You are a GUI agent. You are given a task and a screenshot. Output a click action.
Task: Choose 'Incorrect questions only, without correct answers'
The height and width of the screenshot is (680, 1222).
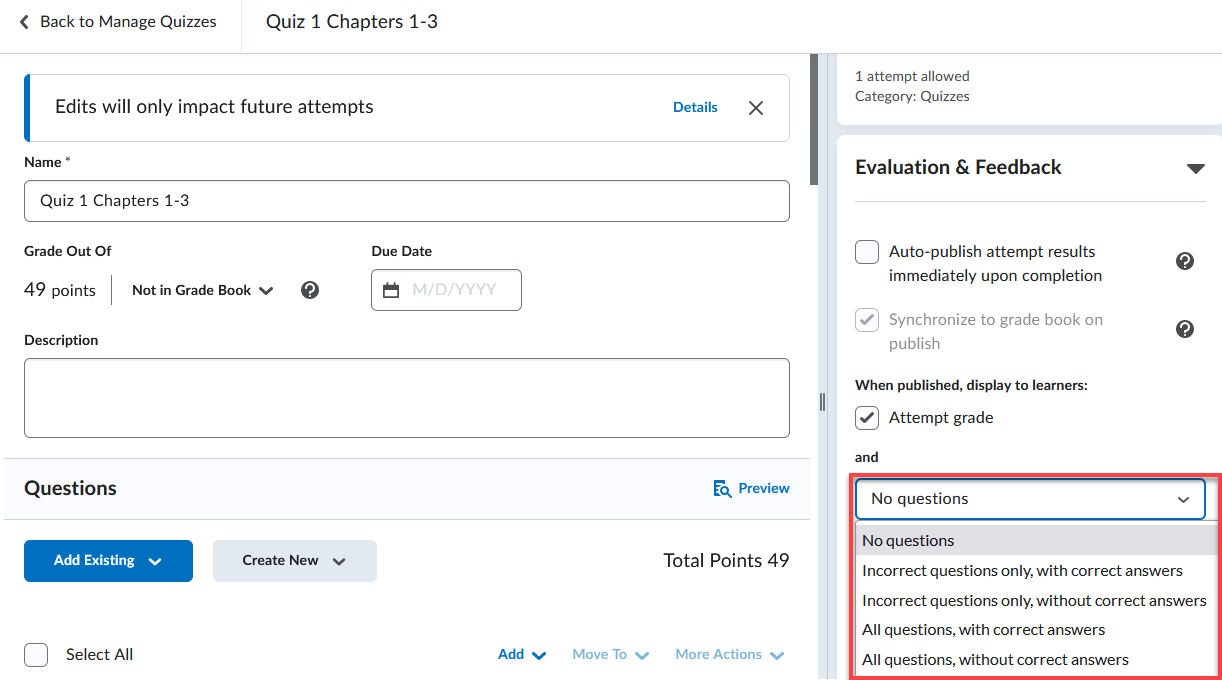1034,600
